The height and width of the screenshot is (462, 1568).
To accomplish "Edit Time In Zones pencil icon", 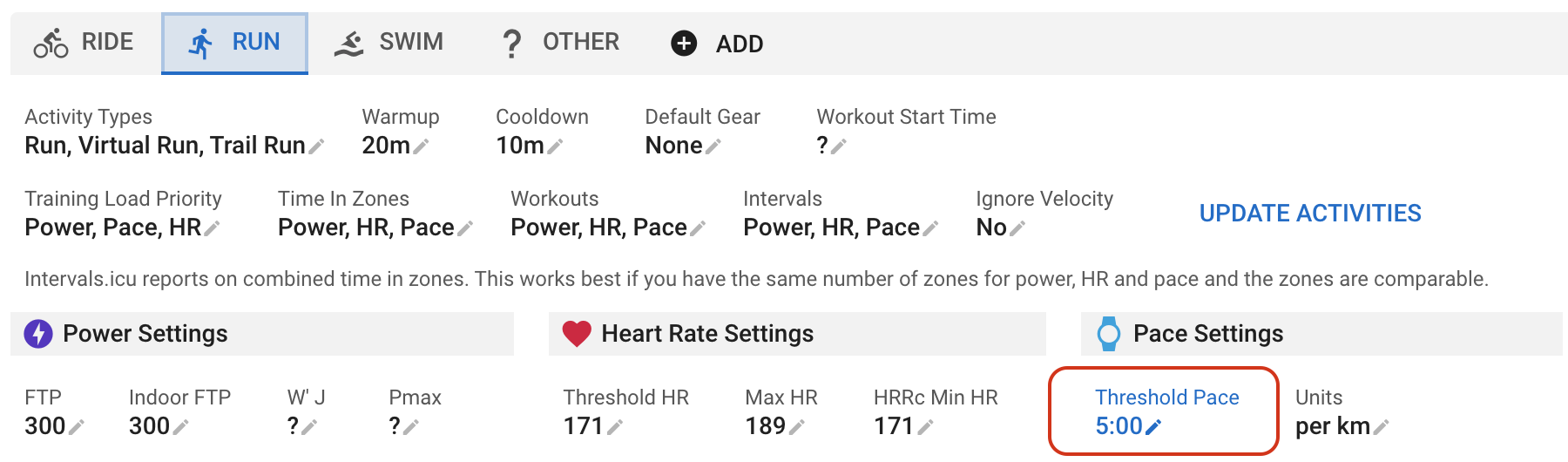I will coord(465,228).
